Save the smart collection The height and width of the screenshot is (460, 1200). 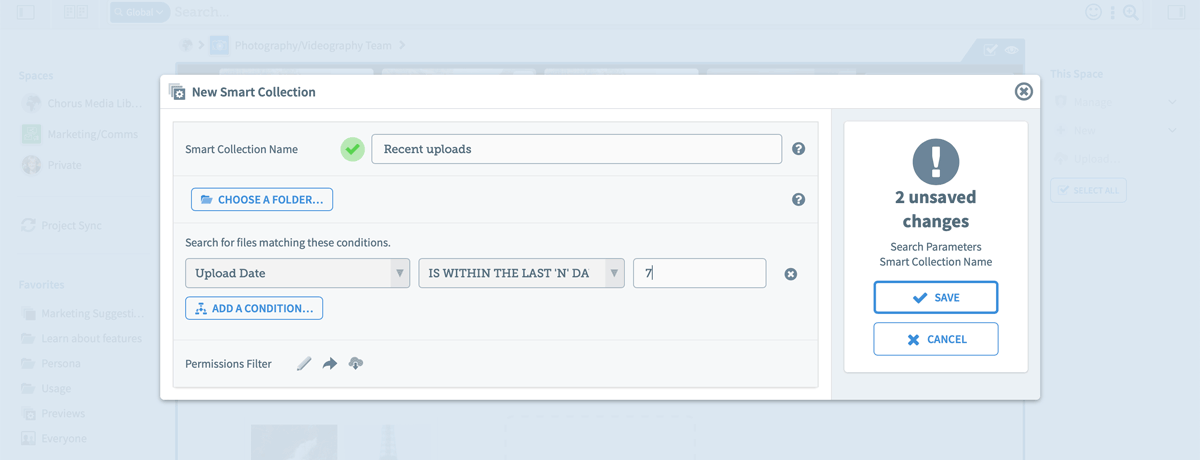coord(935,298)
